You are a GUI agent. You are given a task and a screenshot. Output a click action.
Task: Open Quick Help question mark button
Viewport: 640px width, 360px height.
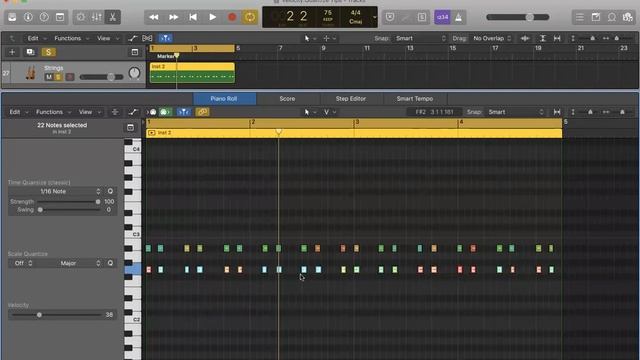point(44,17)
